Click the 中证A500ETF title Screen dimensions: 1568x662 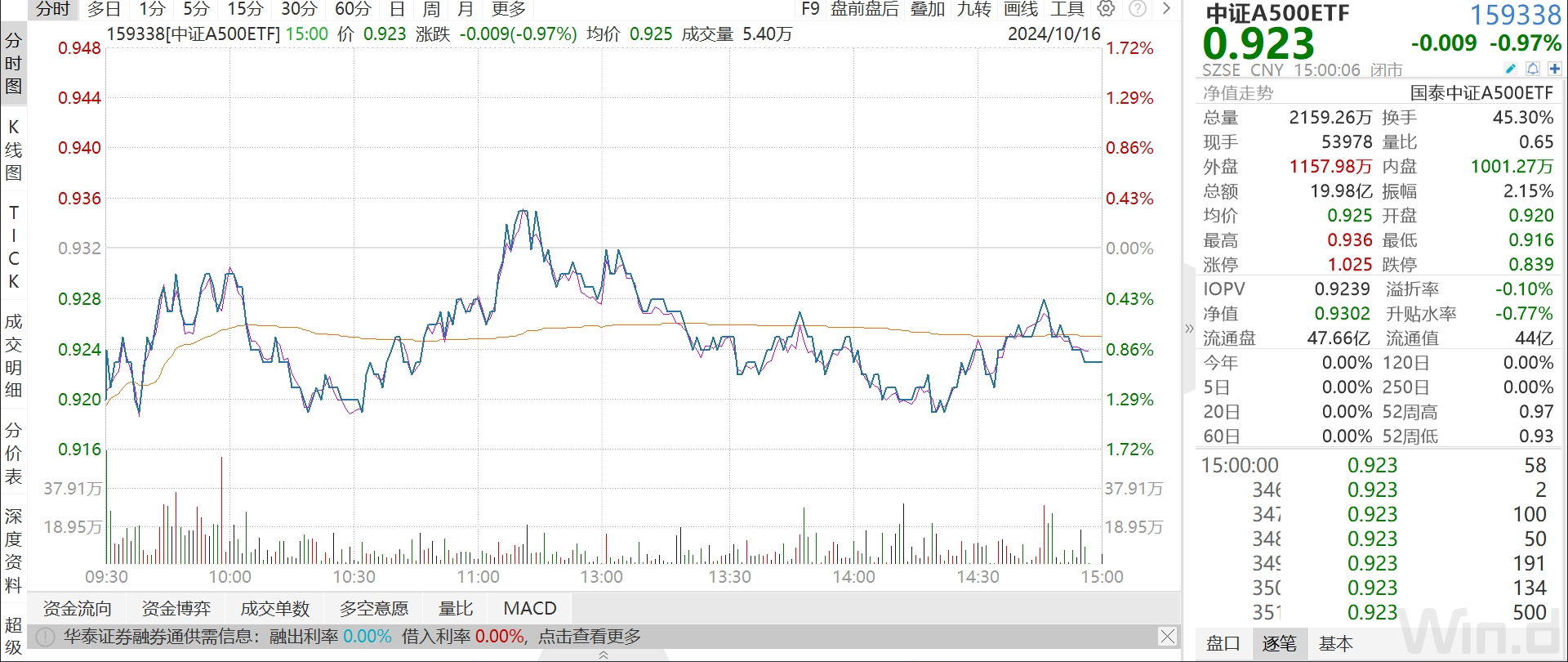(1277, 13)
